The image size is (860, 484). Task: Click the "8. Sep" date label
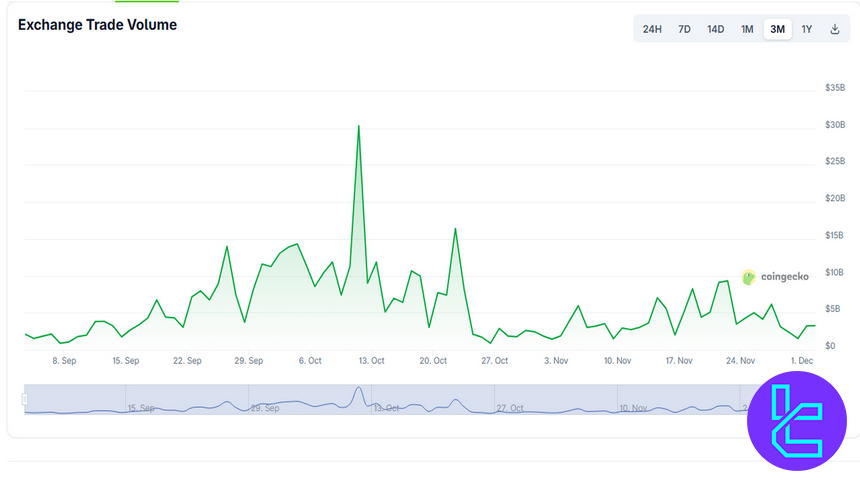coord(64,361)
